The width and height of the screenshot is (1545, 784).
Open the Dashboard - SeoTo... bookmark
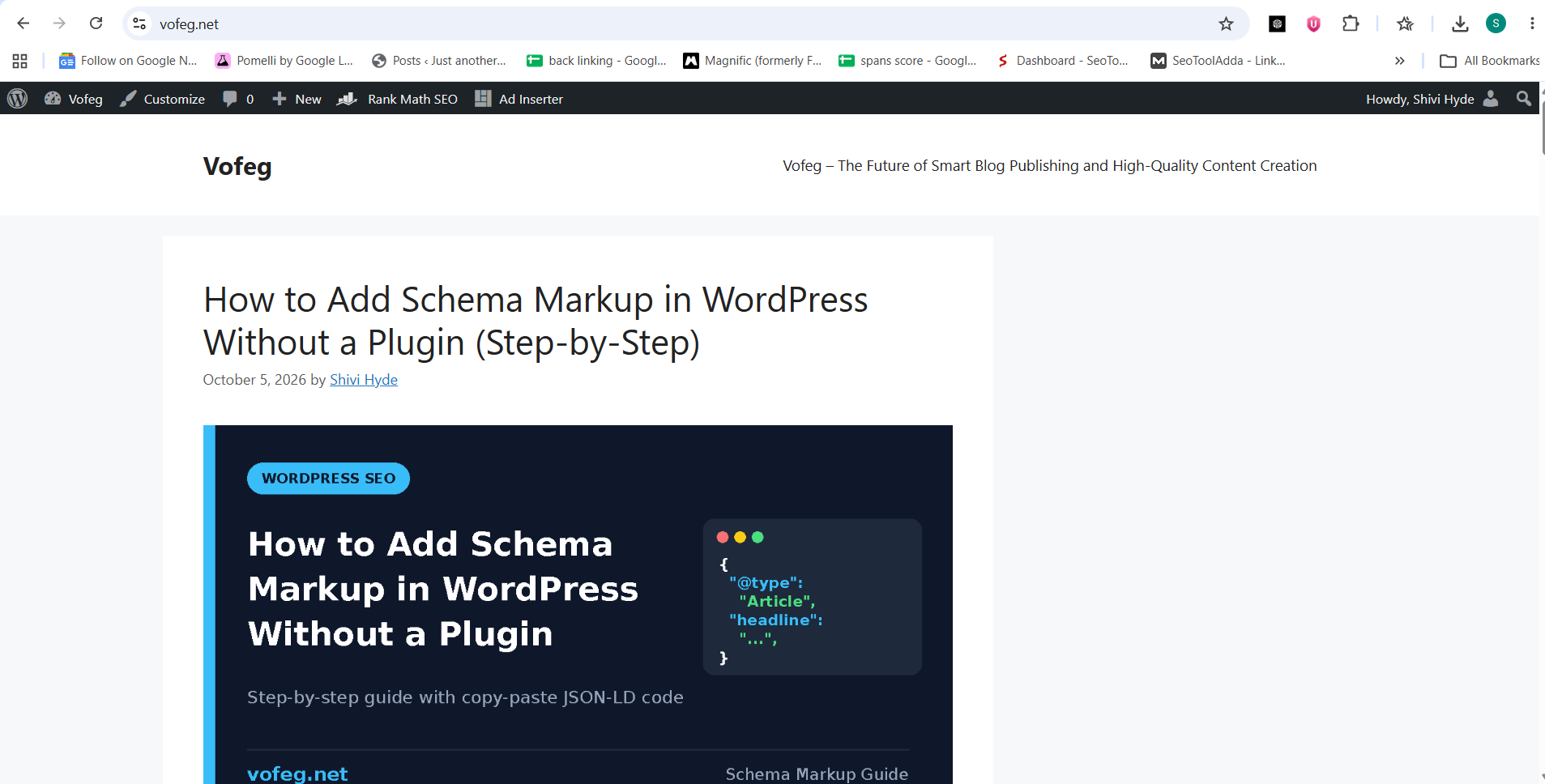pyautogui.click(x=1062, y=61)
